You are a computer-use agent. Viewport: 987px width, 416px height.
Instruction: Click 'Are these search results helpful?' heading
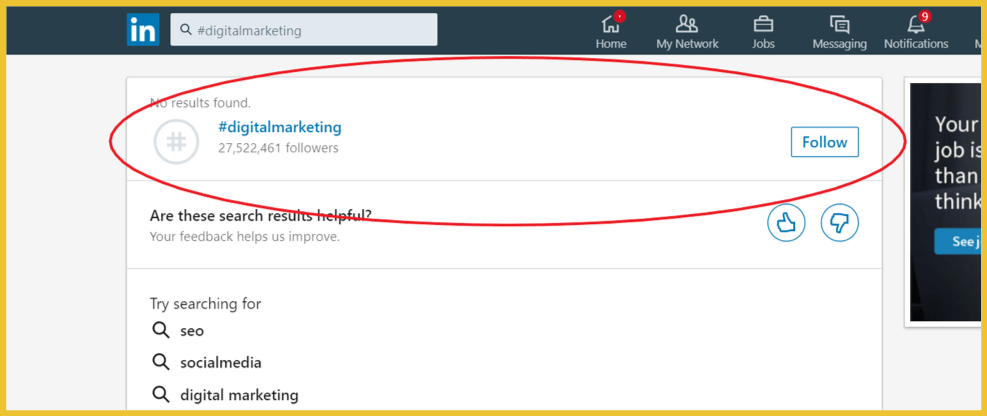point(261,216)
